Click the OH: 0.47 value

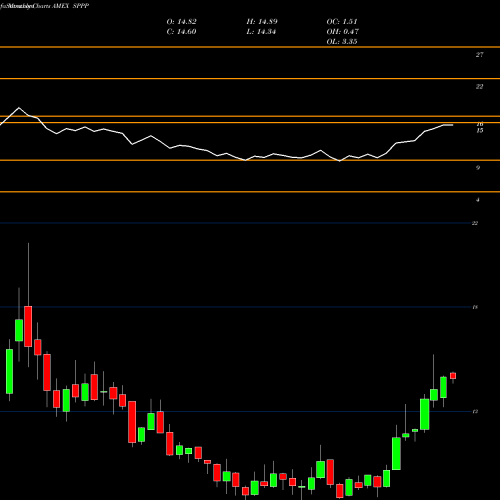click(x=342, y=32)
